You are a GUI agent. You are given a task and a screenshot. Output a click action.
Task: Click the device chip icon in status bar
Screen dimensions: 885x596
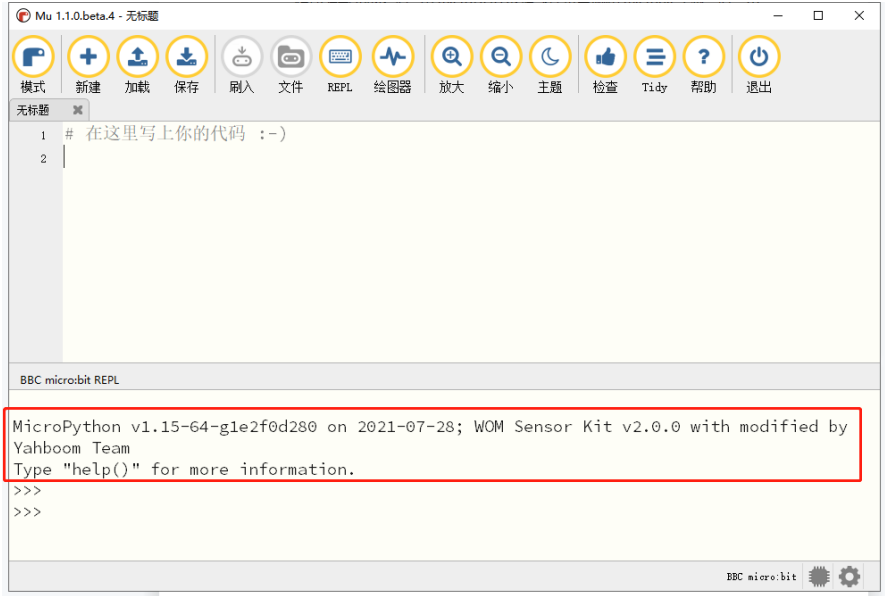point(818,576)
